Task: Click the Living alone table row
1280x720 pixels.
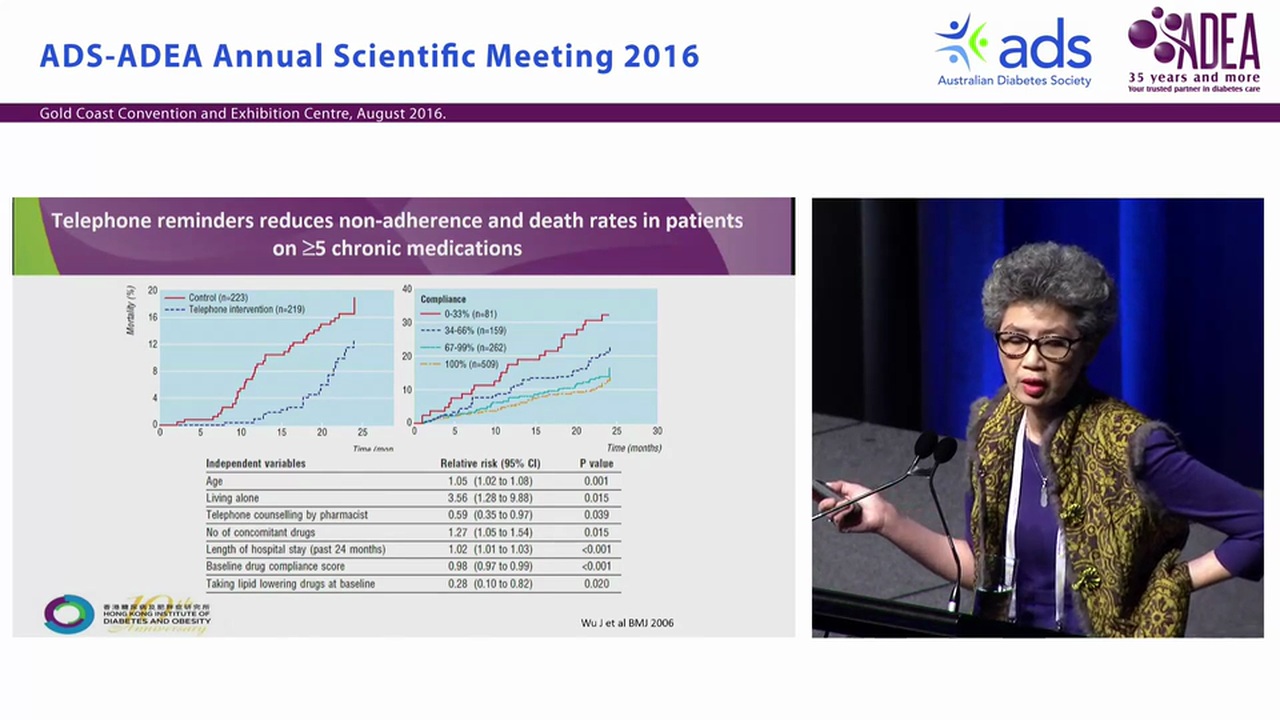Action: click(x=232, y=497)
